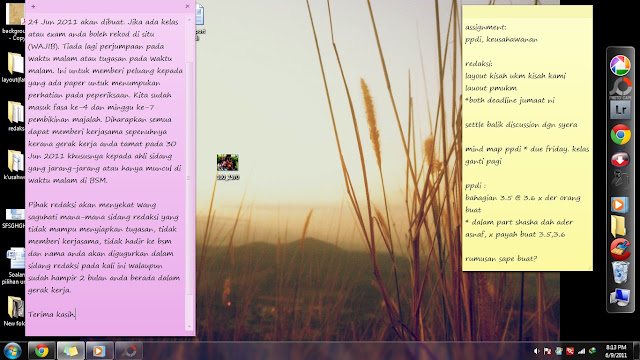This screenshot has width=640, height=360.
Task: Click 'assignment:' text in the yellow note
Action: point(485,27)
